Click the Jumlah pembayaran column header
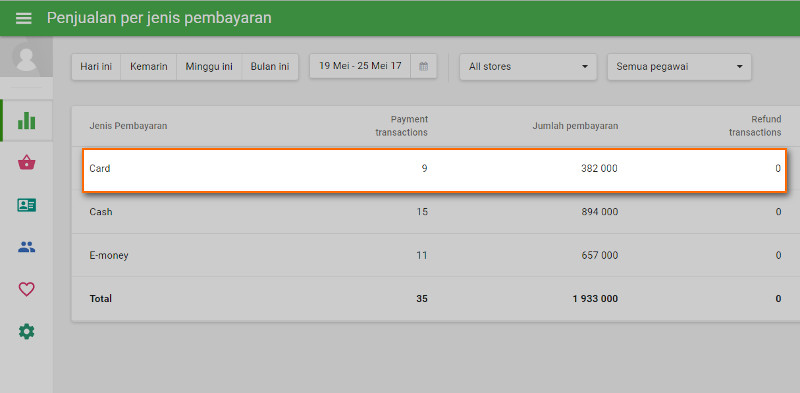 point(576,126)
